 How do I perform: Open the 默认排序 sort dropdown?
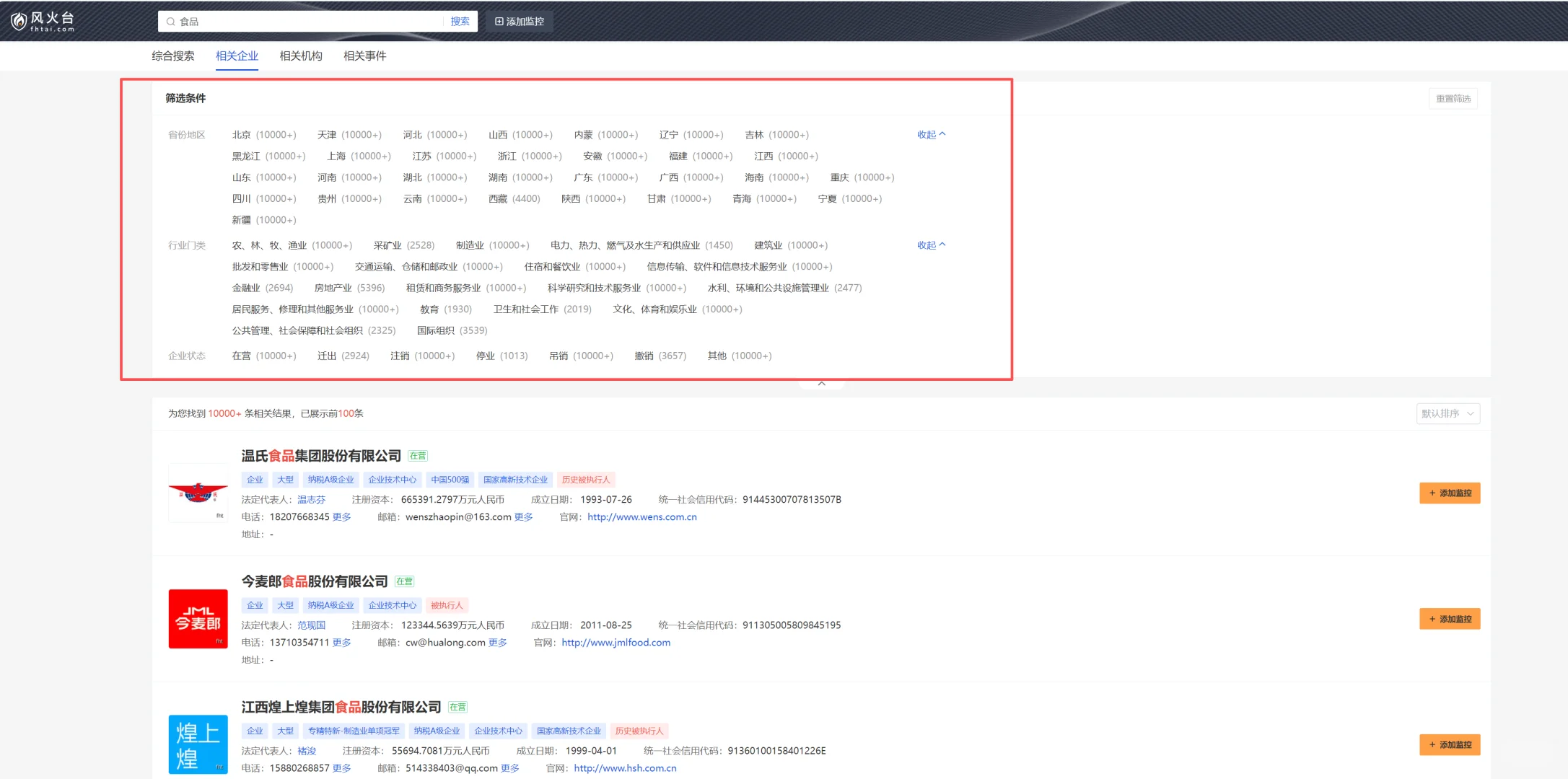click(1447, 413)
